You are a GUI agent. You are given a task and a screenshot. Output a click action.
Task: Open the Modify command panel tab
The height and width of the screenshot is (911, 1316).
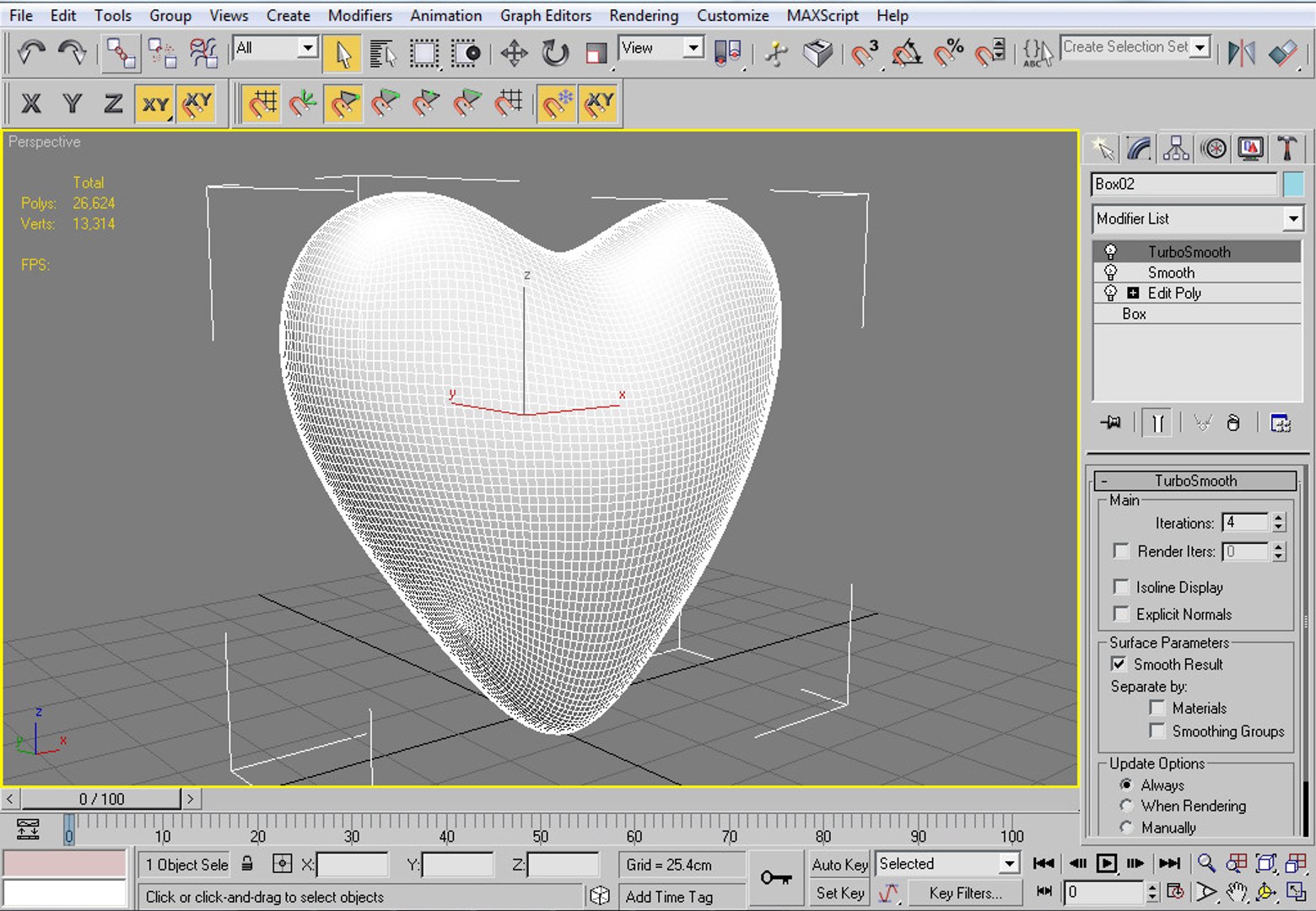1139,148
